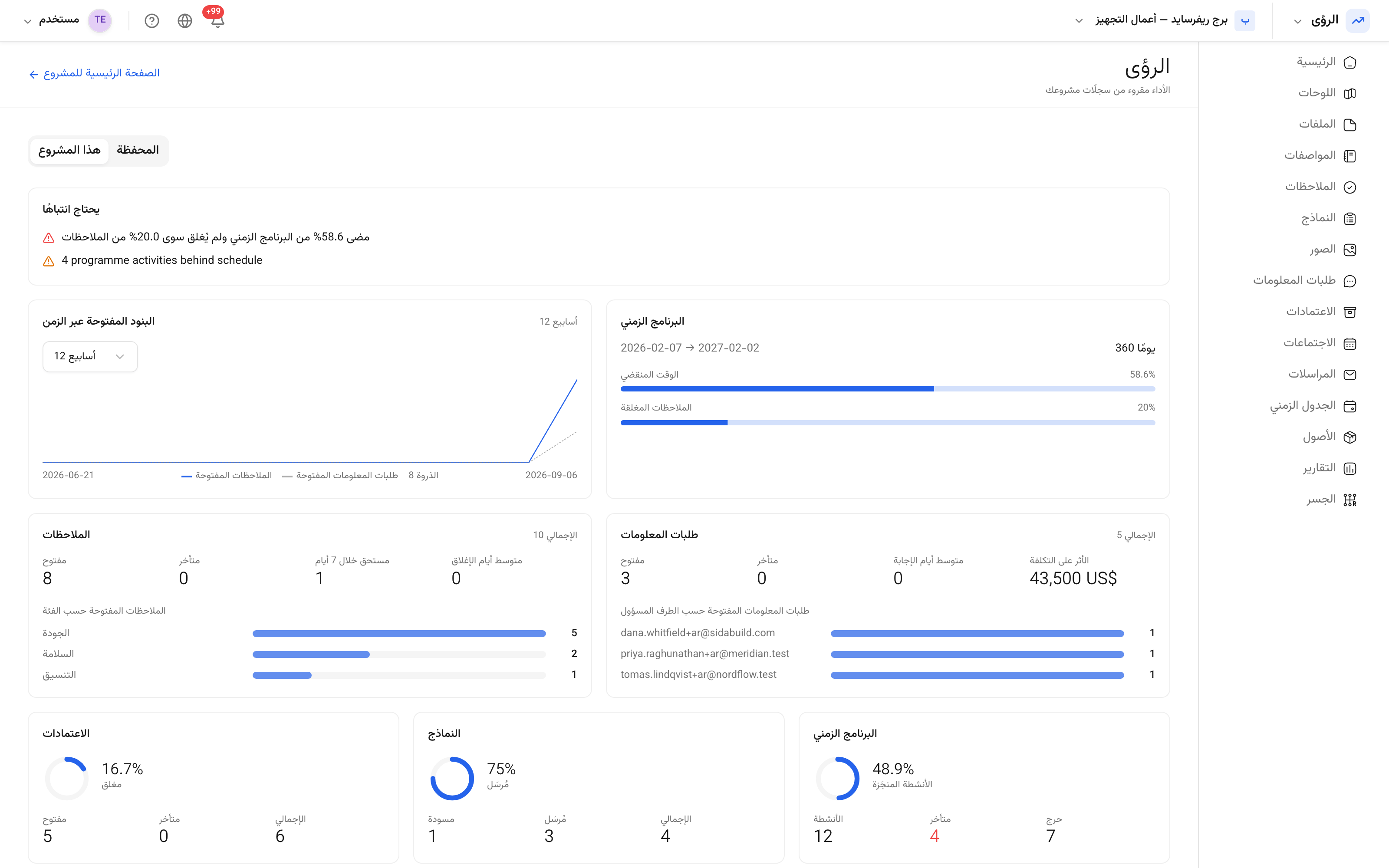Click the الرؤى trend icon in header
The width and height of the screenshot is (1389, 868).
point(1358,20)
